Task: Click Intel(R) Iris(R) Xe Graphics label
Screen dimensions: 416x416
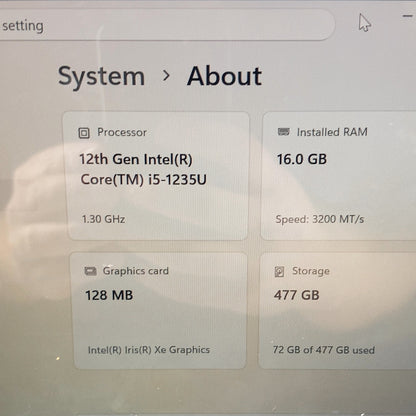Action: 149,350
